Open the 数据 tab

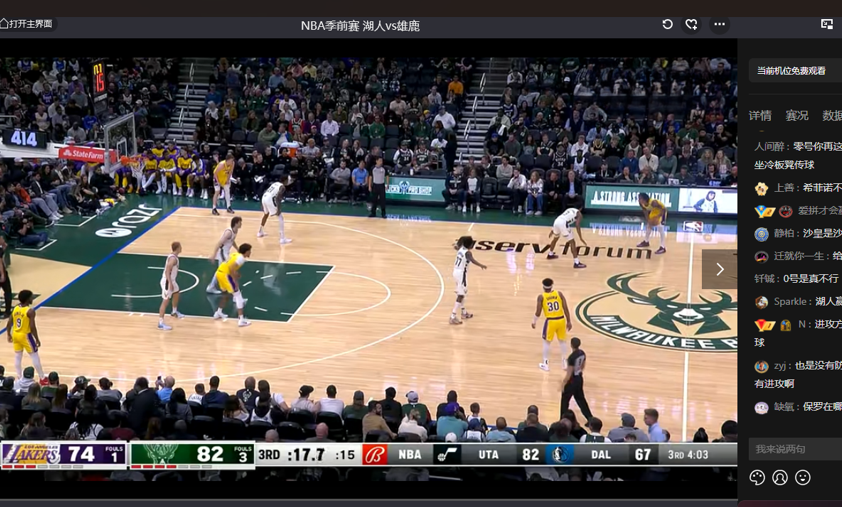(831, 116)
